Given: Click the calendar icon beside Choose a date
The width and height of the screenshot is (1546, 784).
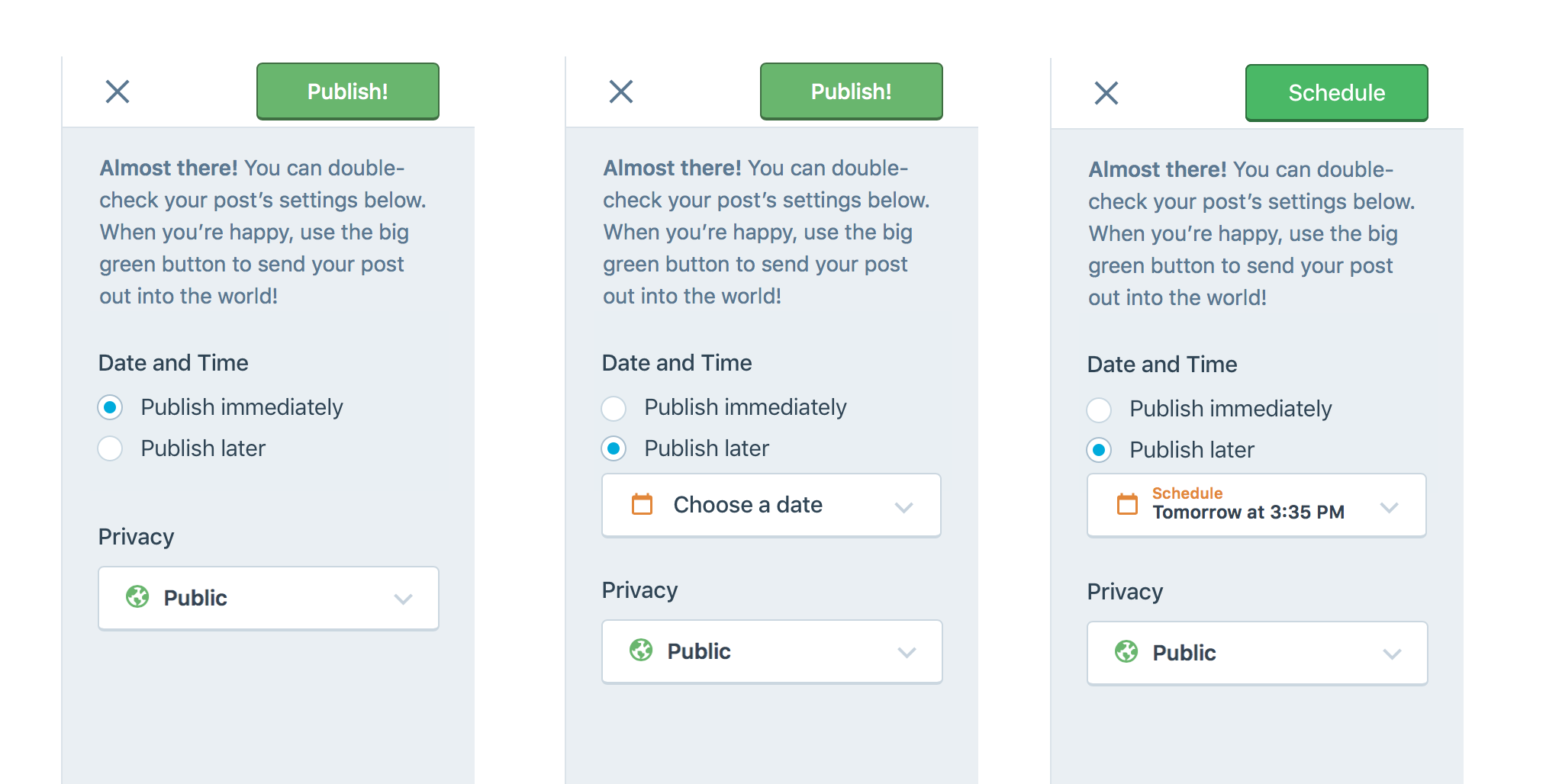Looking at the screenshot, I should pos(643,504).
